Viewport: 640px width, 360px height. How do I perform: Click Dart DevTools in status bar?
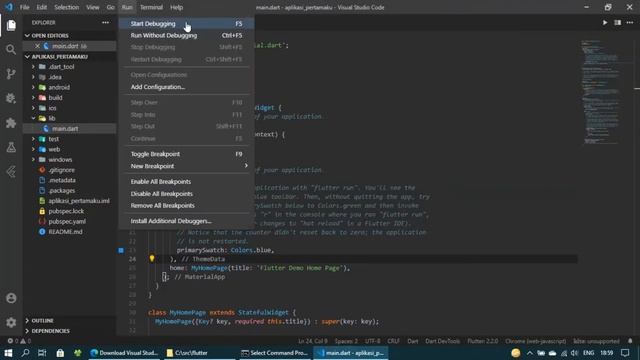[442, 341]
